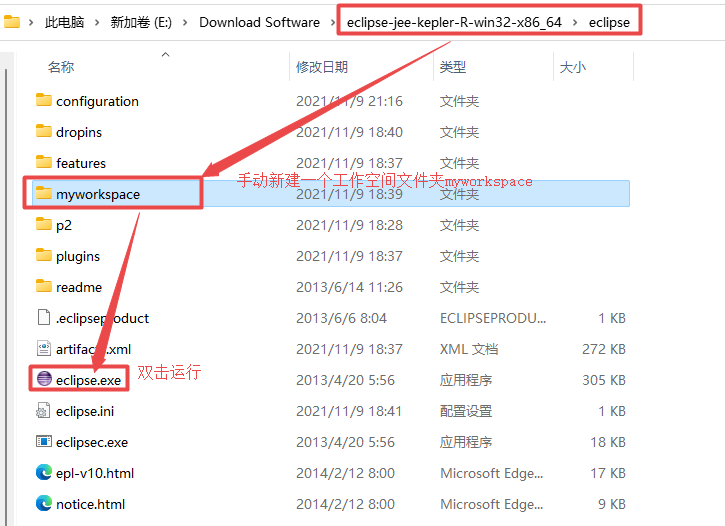Go to eclipse-jee-kepler-R-win32-x86_64 breadcrumb

[454, 22]
